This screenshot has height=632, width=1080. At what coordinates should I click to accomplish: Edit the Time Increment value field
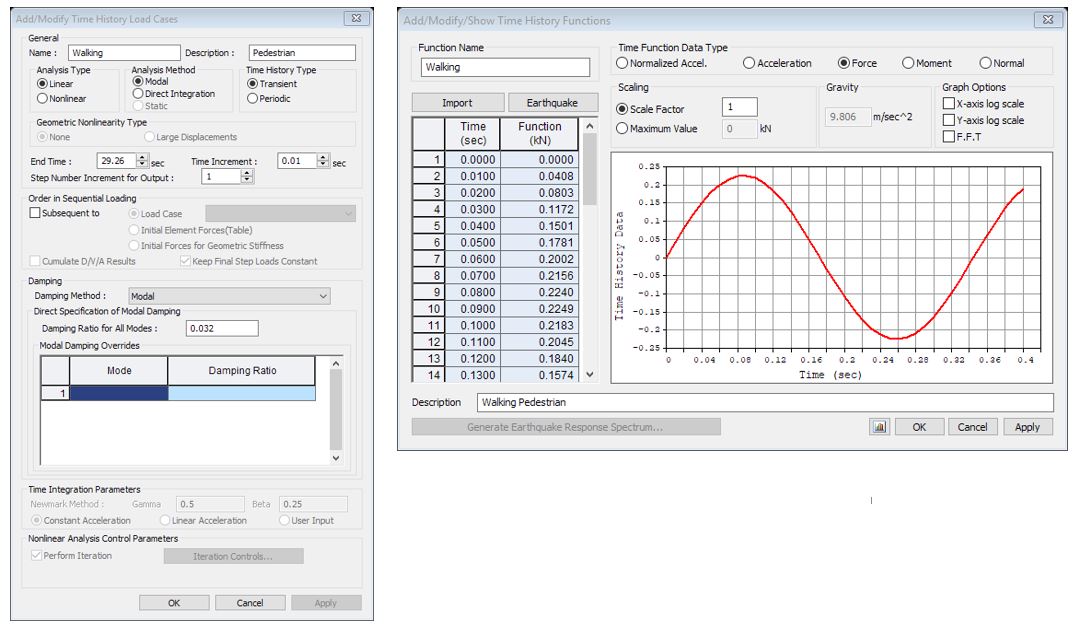297,160
